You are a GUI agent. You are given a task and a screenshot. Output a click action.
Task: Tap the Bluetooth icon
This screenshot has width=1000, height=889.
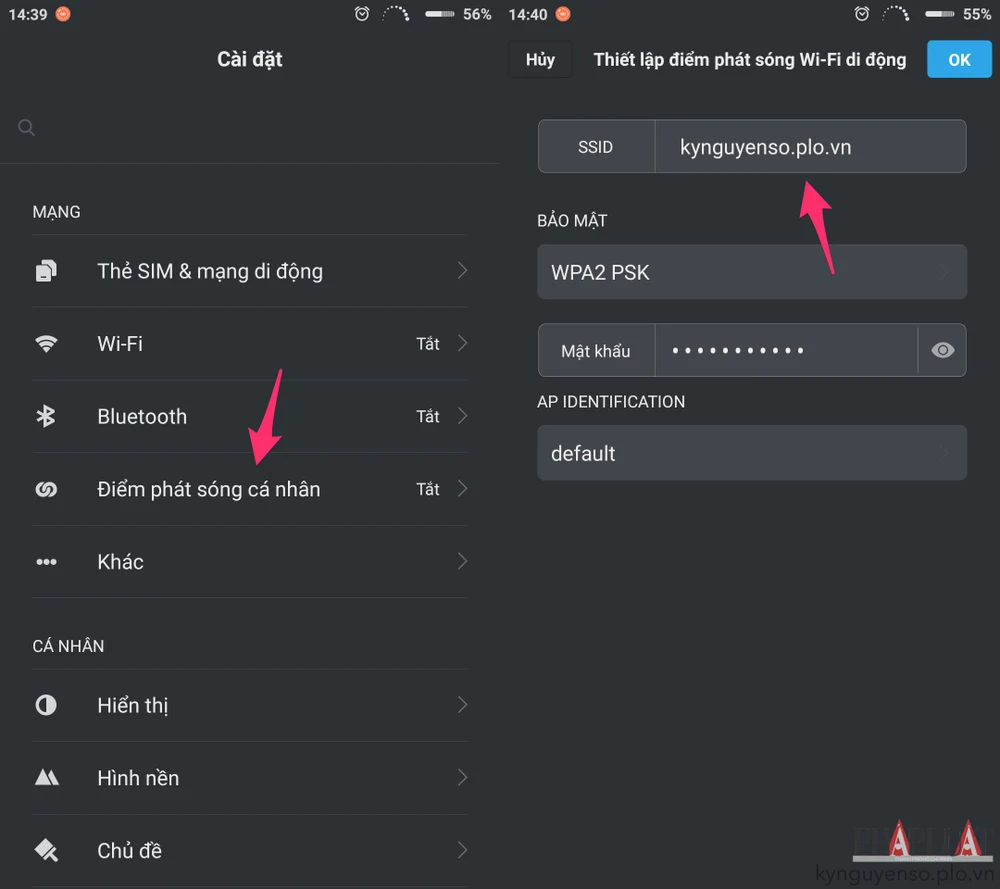click(x=46, y=417)
